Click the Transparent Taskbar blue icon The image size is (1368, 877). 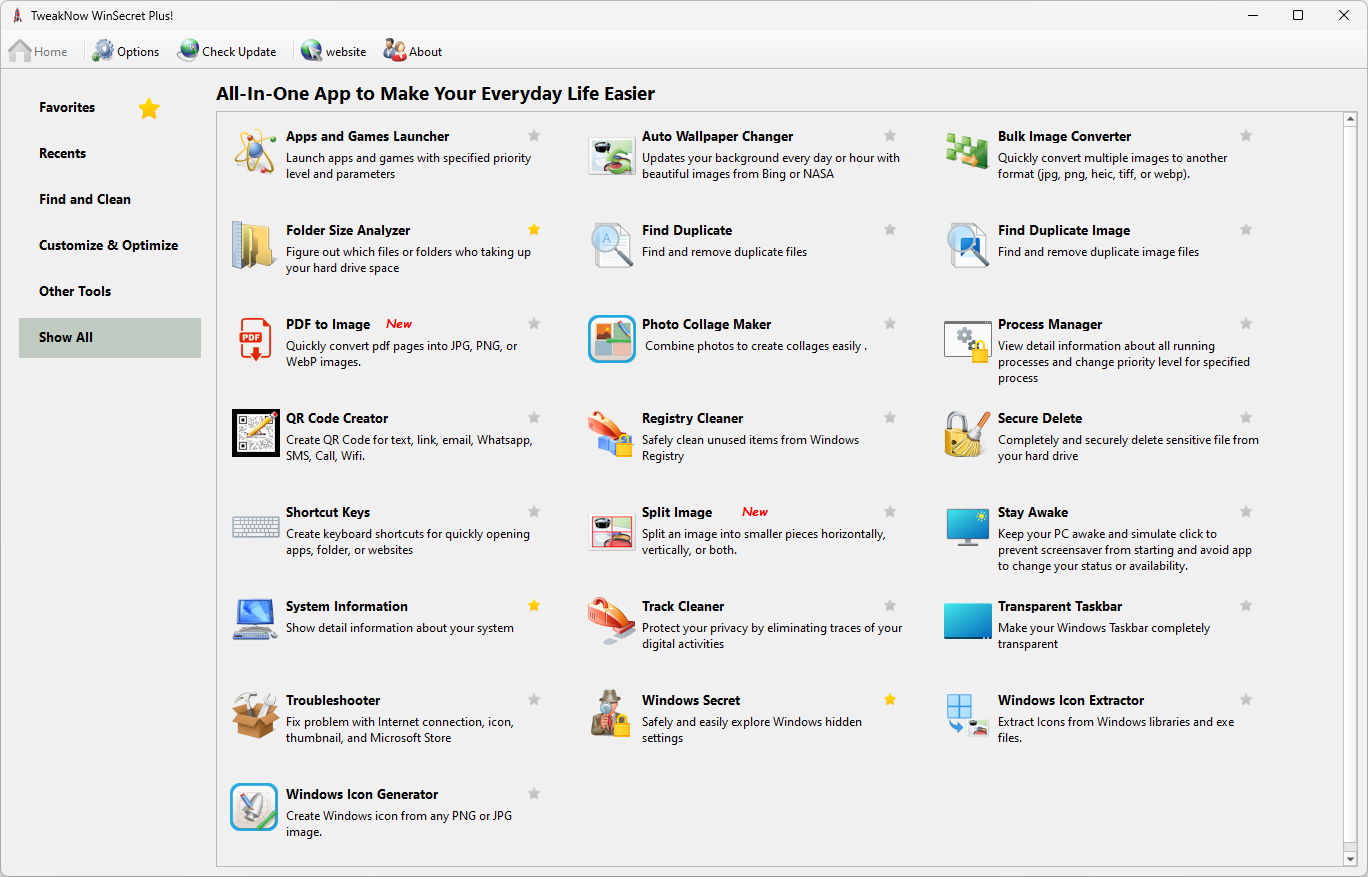967,620
